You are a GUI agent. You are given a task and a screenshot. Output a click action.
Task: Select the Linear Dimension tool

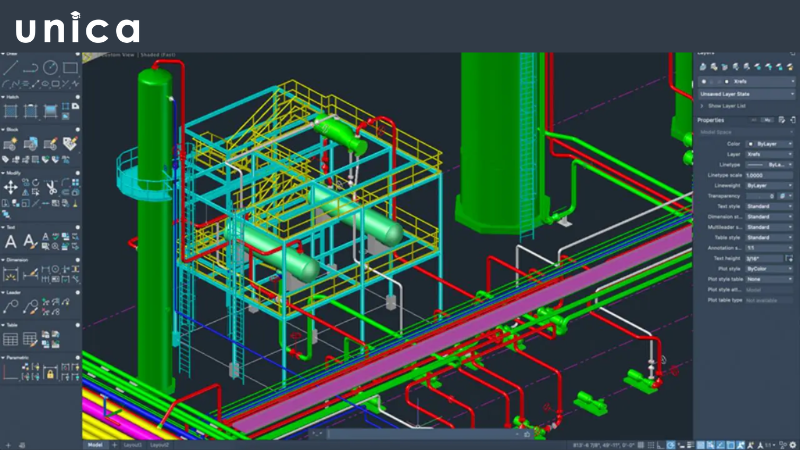(x=11, y=274)
